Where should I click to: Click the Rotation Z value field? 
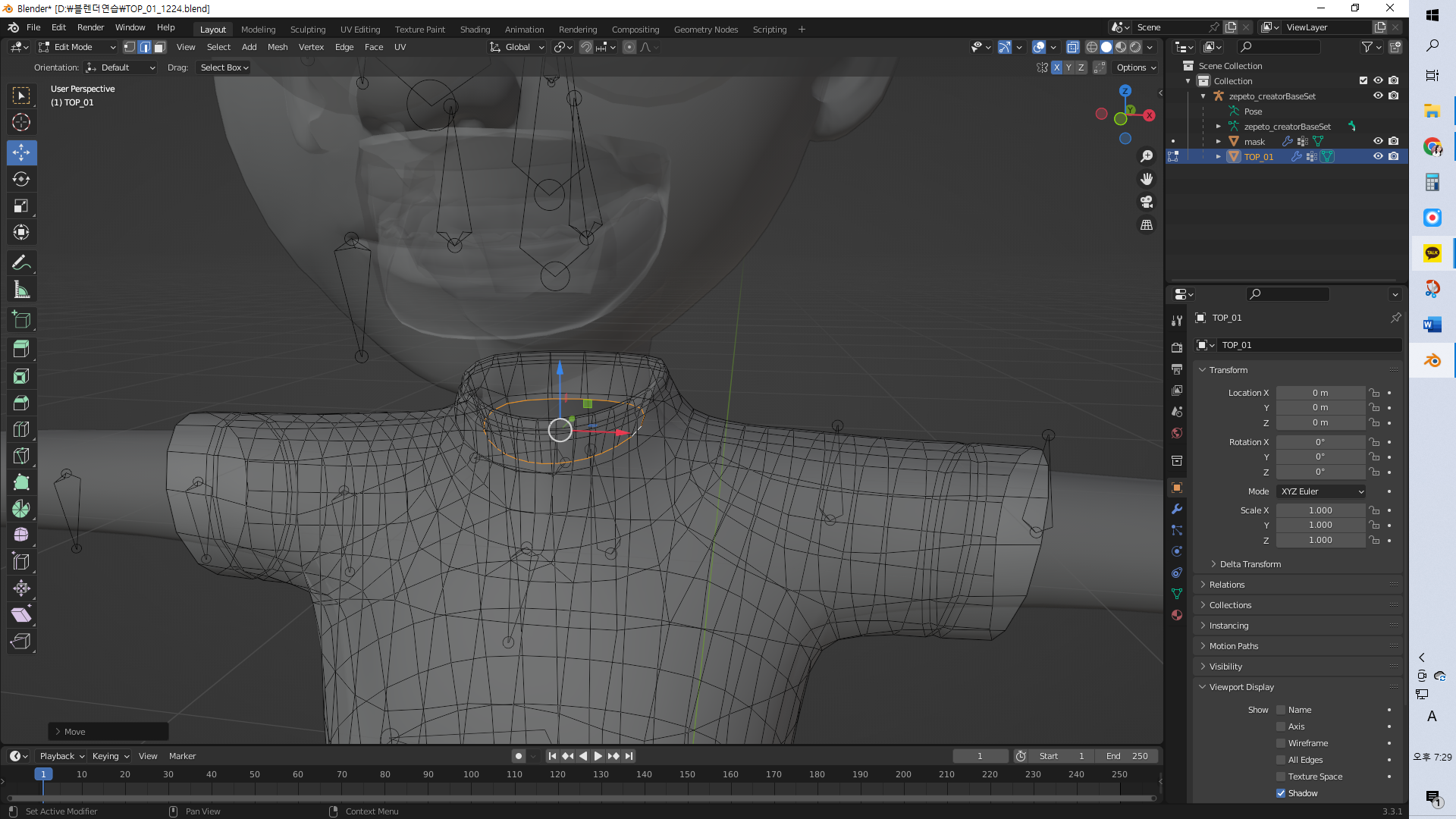point(1320,472)
